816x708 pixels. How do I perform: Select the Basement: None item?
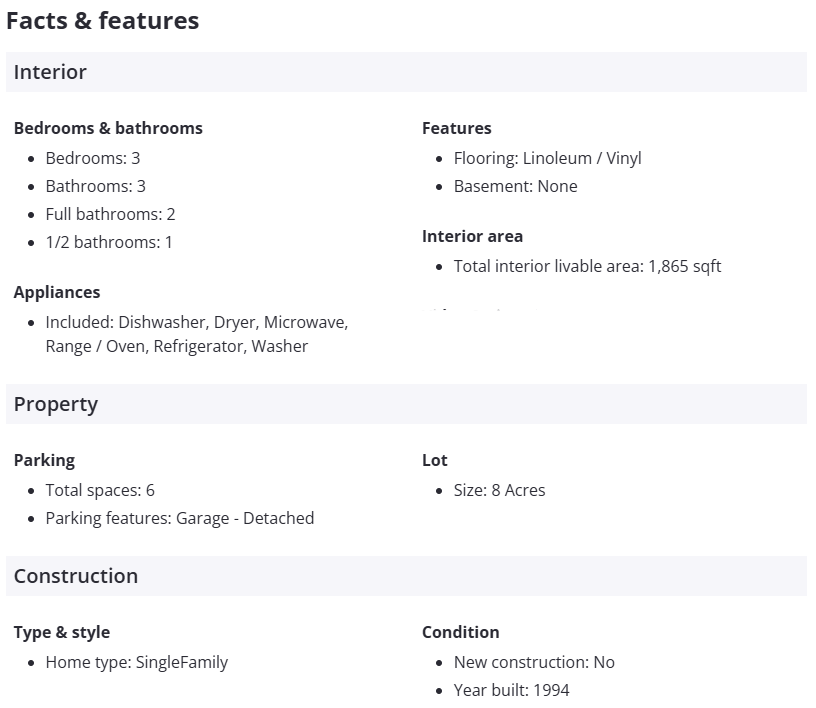click(x=515, y=186)
